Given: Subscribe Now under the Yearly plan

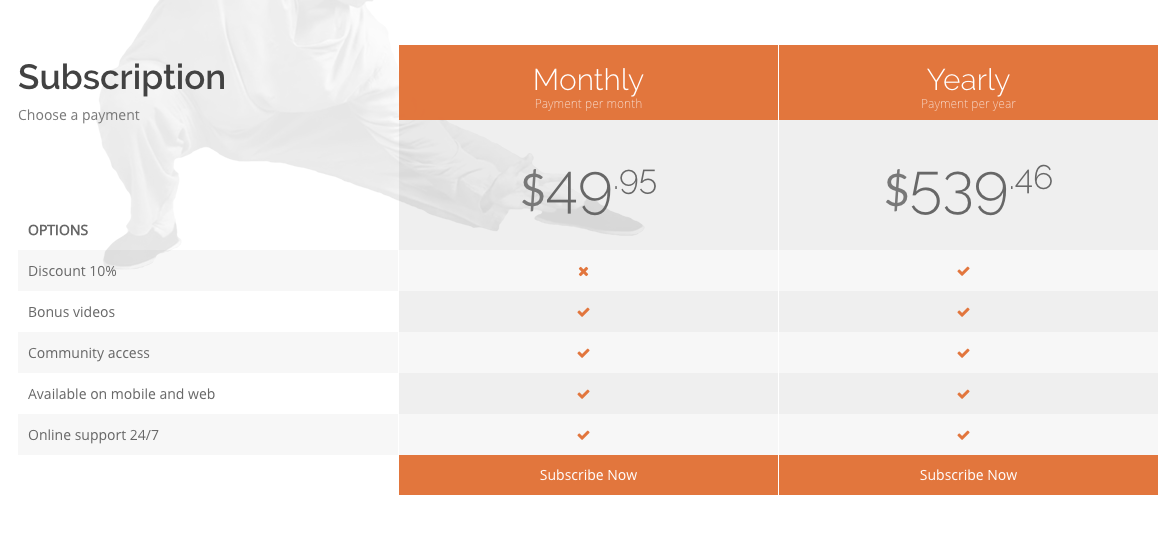Looking at the screenshot, I should (x=968, y=475).
